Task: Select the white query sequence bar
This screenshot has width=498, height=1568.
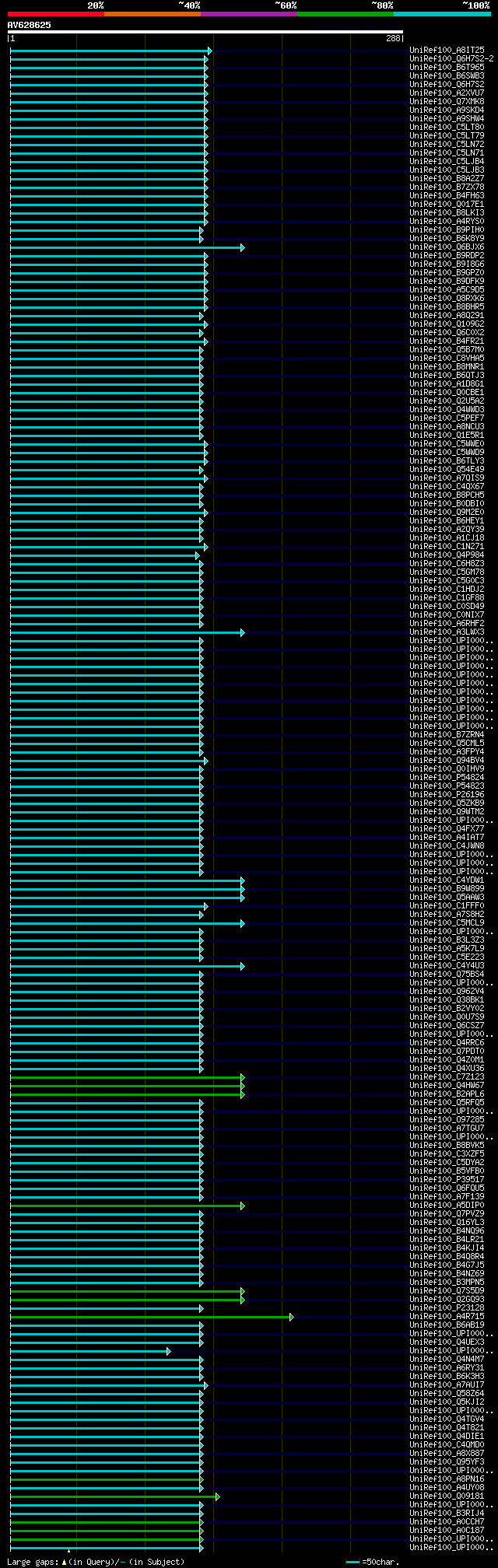Action: tap(205, 32)
